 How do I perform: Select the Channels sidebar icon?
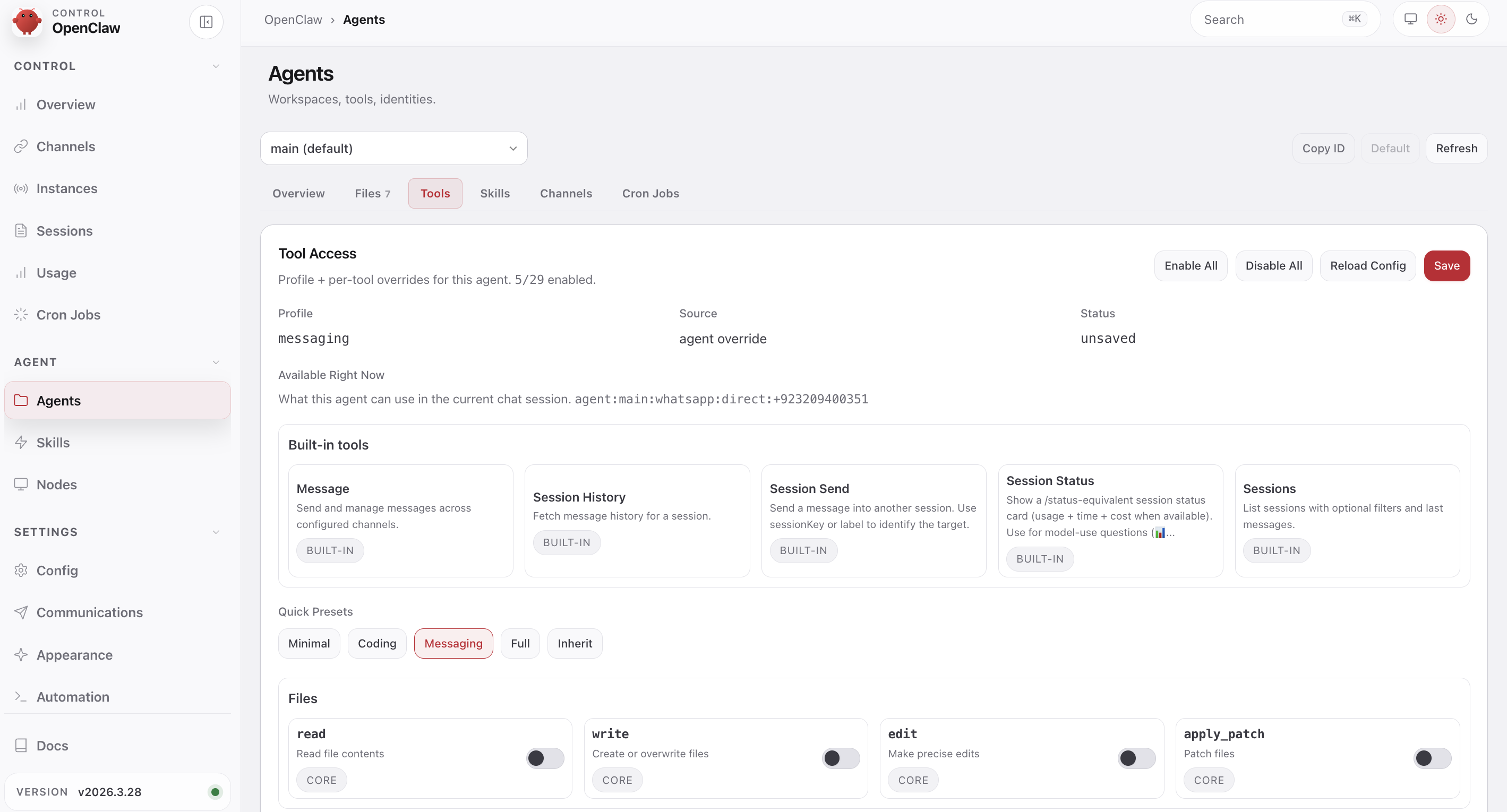click(21, 145)
